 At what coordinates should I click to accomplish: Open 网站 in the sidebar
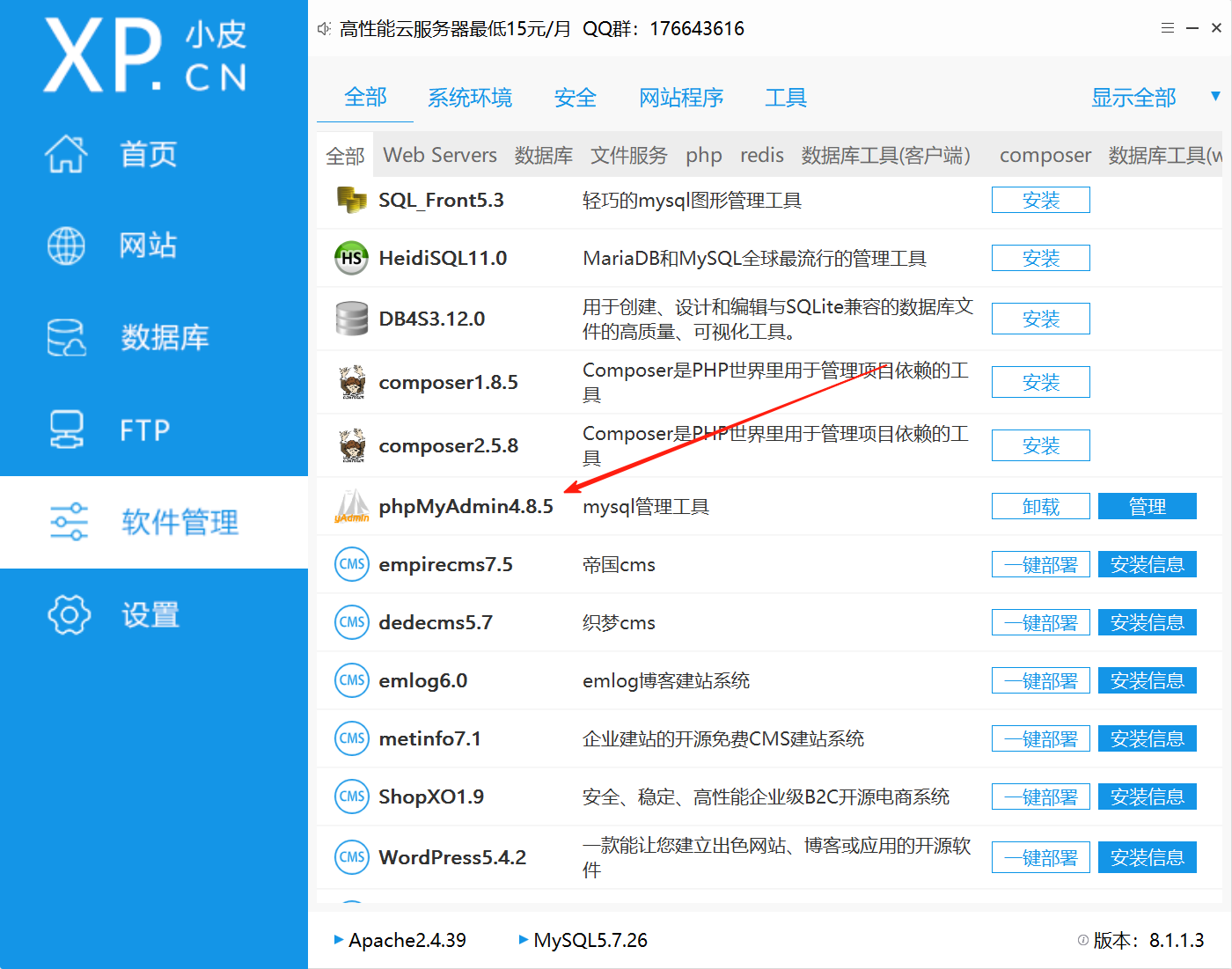point(149,246)
